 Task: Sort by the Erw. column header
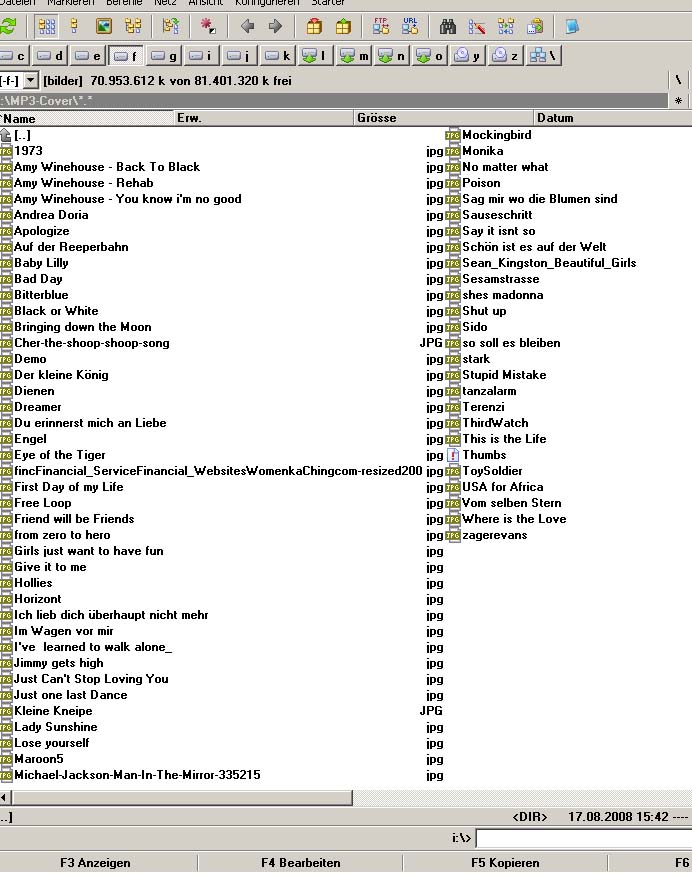tap(264, 118)
